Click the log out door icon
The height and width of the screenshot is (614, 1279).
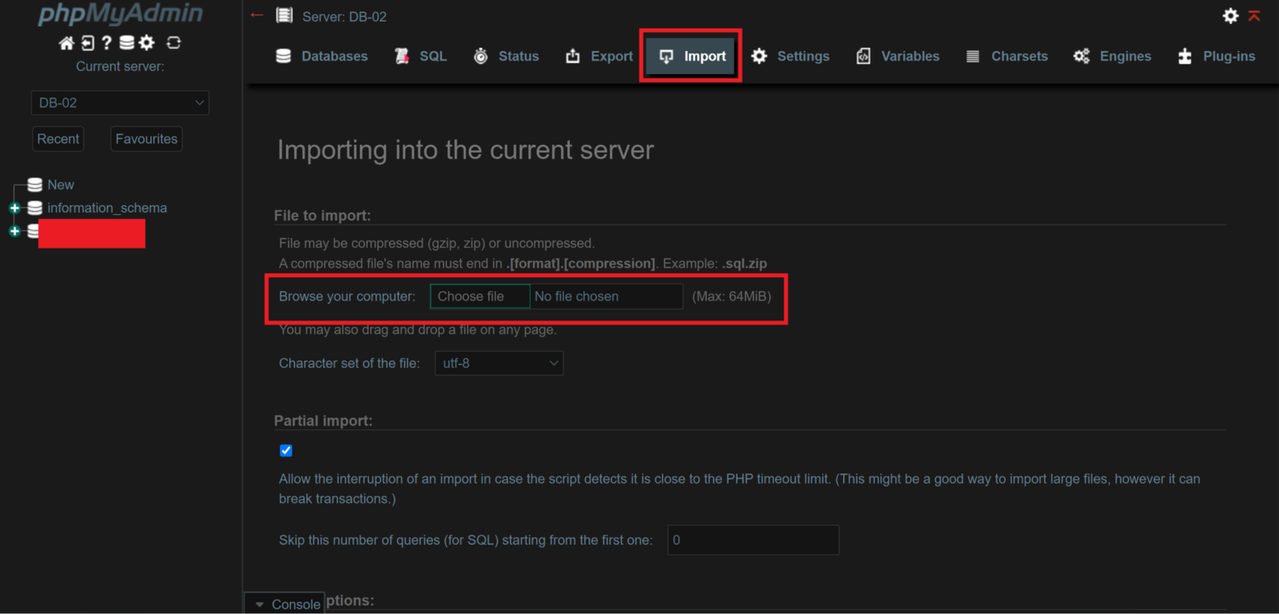(87, 43)
